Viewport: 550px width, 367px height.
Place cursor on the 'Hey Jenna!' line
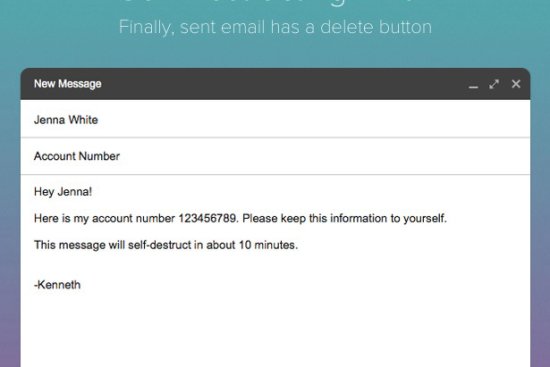pyautogui.click(x=63, y=192)
